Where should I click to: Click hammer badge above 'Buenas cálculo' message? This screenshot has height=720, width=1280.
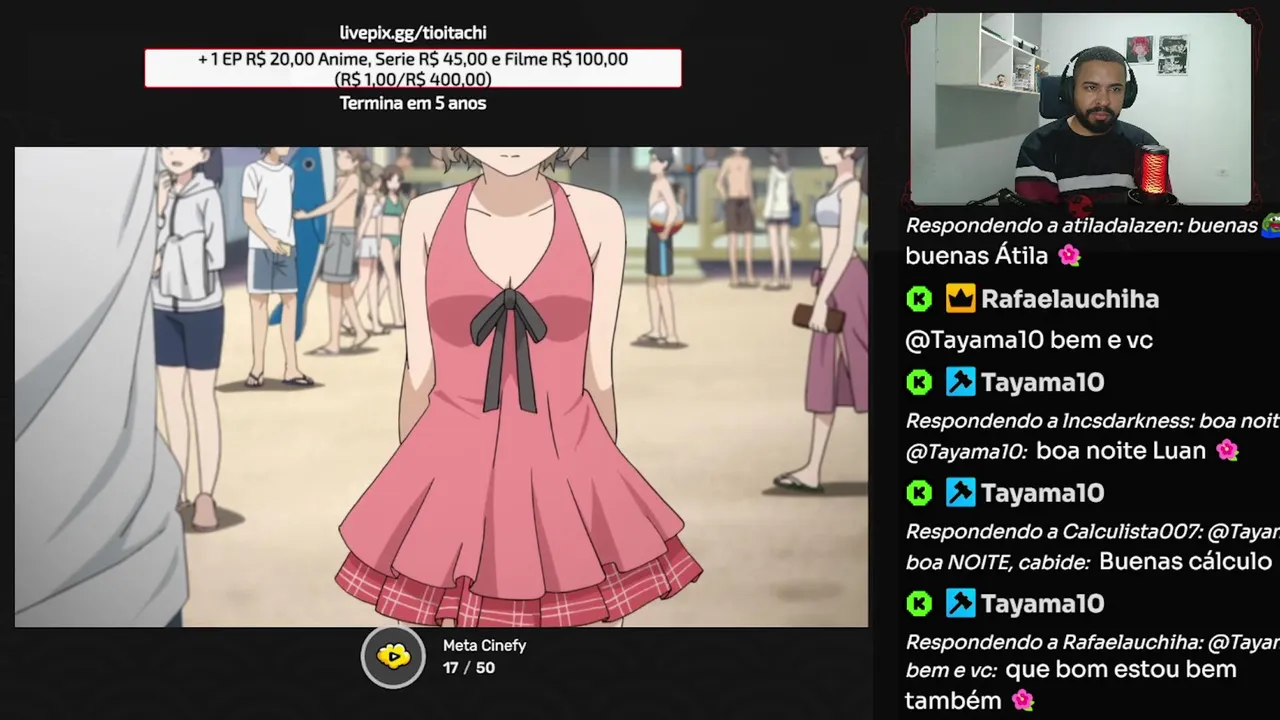click(960, 493)
